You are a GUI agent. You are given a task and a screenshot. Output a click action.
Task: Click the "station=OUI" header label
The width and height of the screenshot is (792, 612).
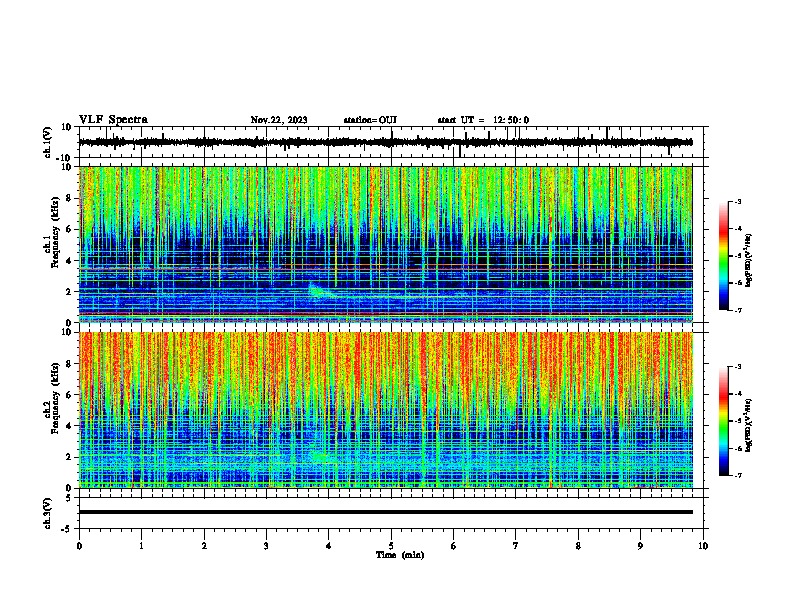click(x=370, y=120)
